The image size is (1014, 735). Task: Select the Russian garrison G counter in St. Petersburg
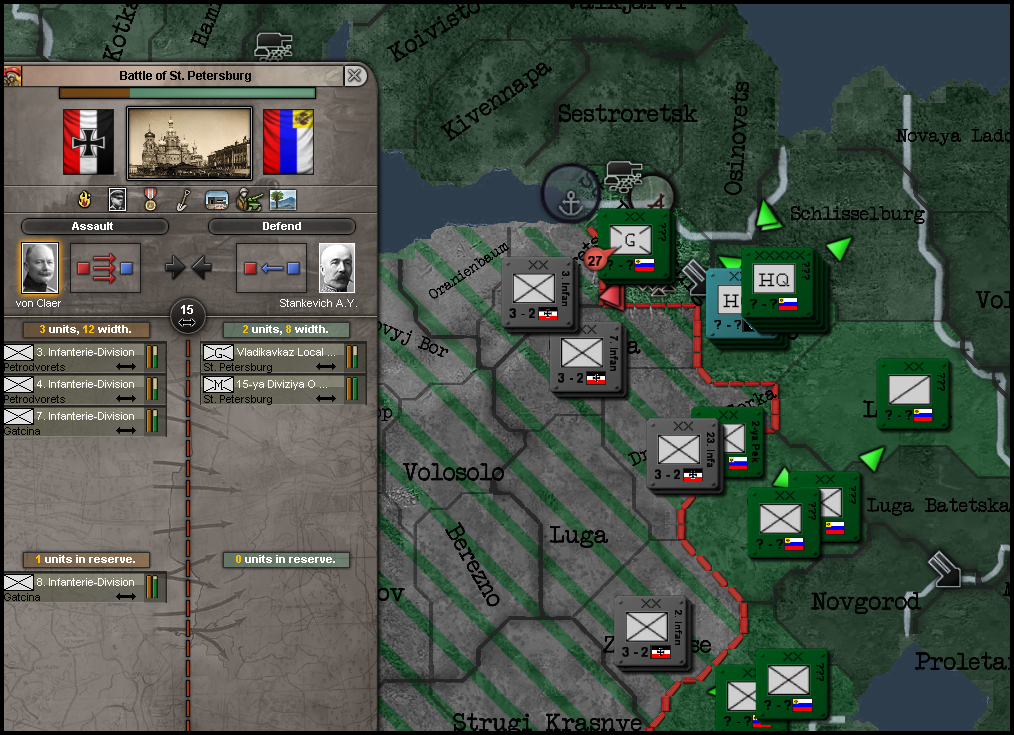[634, 244]
